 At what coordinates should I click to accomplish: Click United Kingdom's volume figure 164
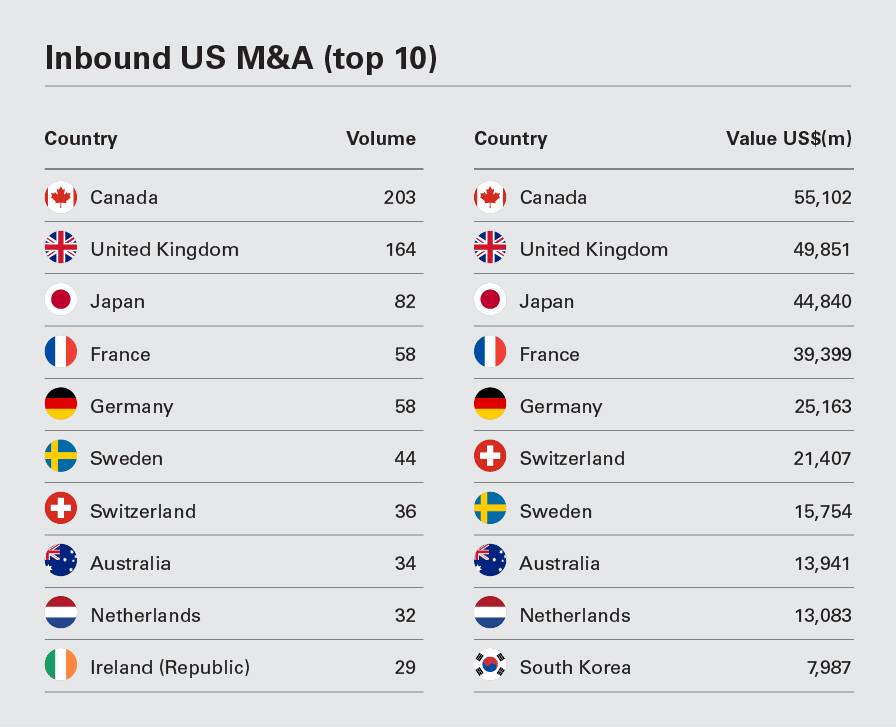[400, 249]
